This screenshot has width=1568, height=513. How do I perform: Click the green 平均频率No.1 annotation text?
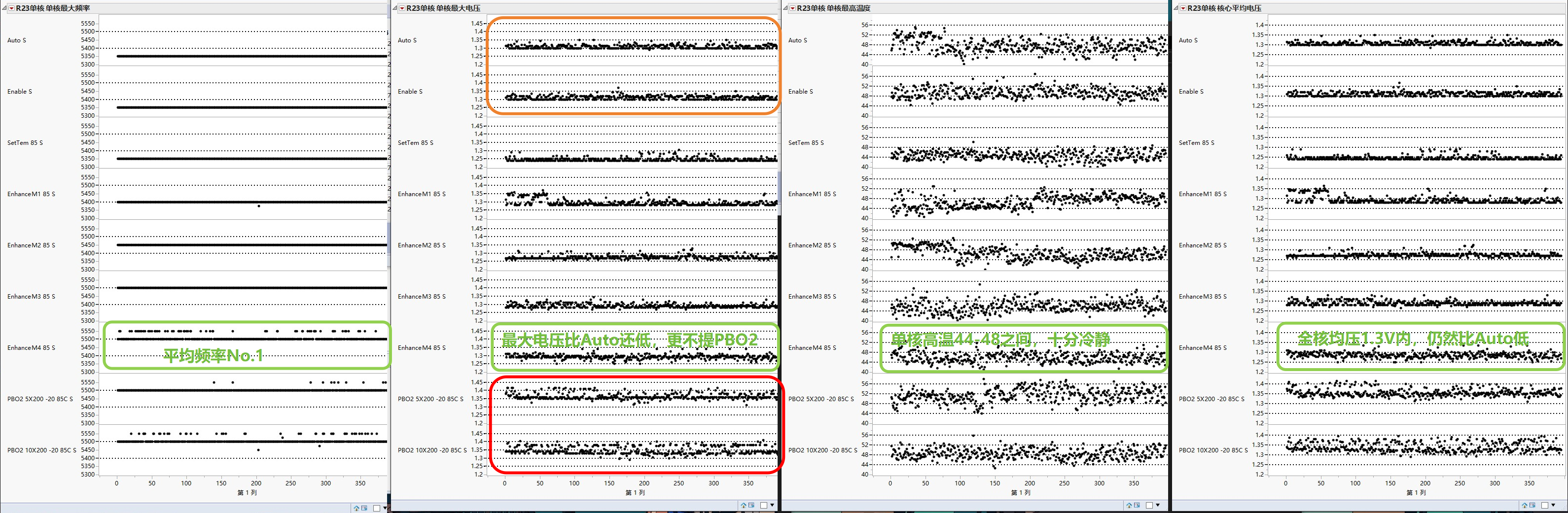[x=213, y=355]
